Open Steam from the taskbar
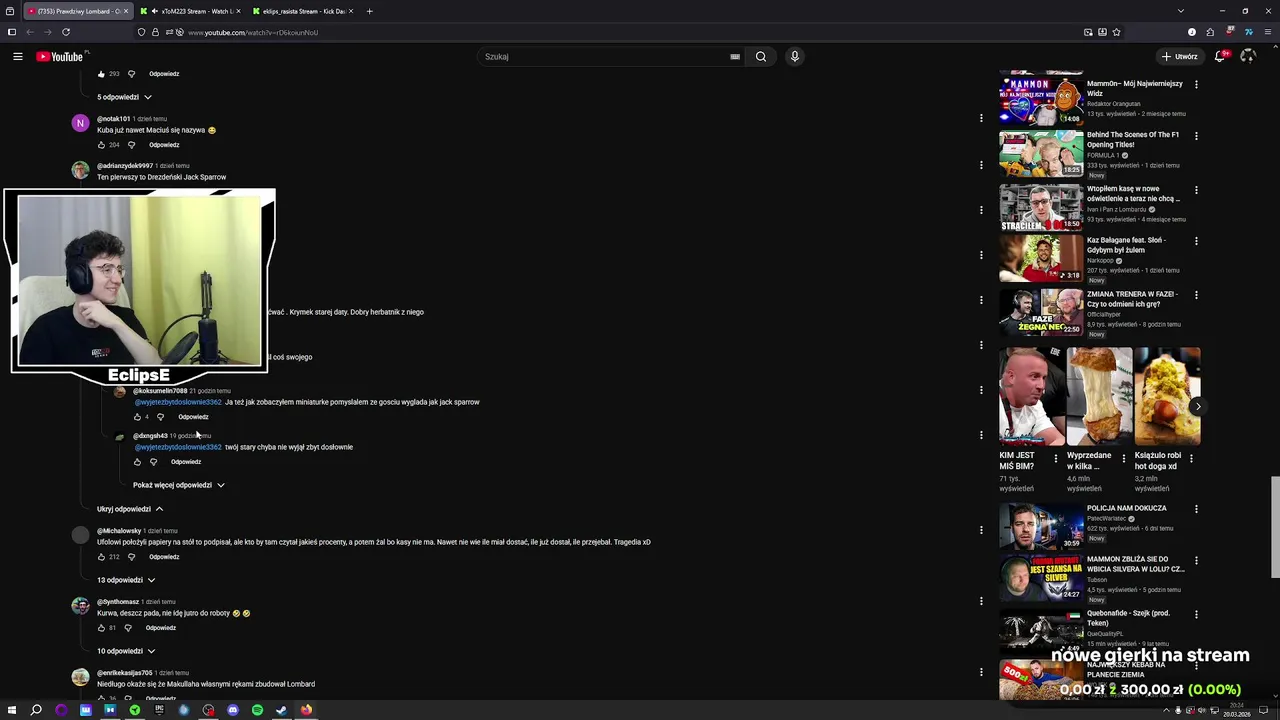Viewport: 1280px width, 720px height. pos(281,710)
